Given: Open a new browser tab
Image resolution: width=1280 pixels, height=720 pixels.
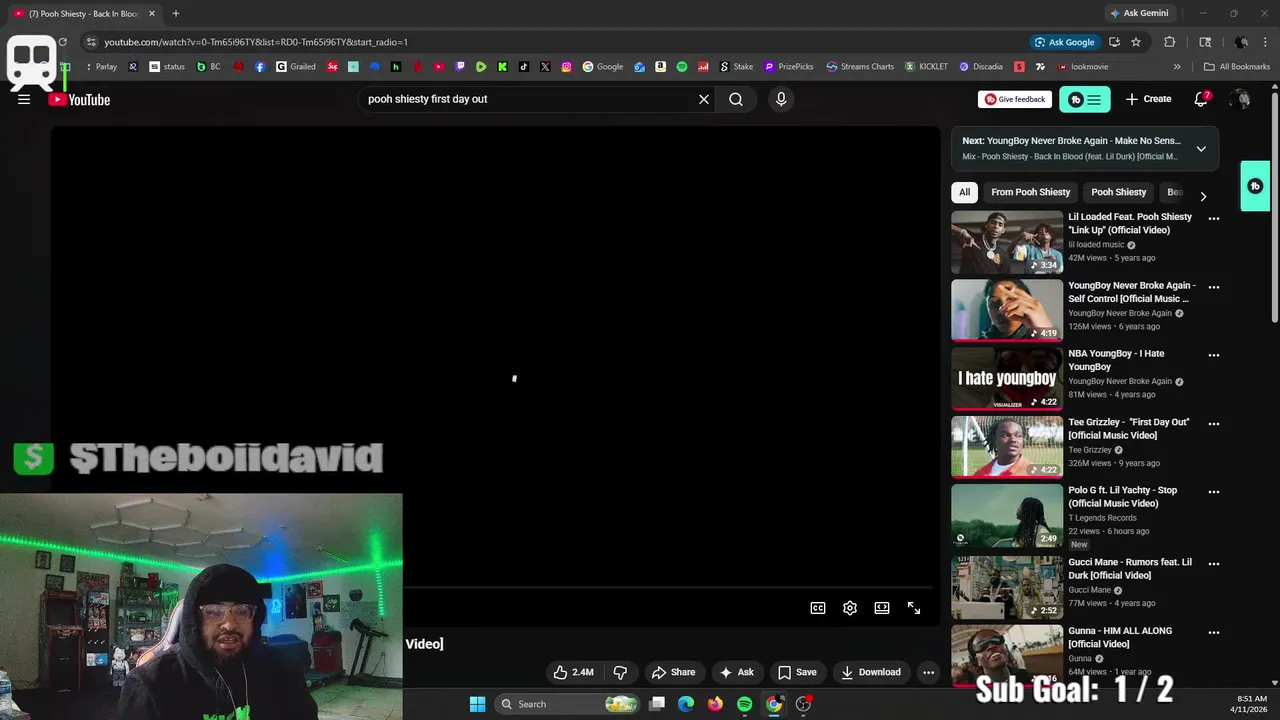Looking at the screenshot, I should click(176, 13).
